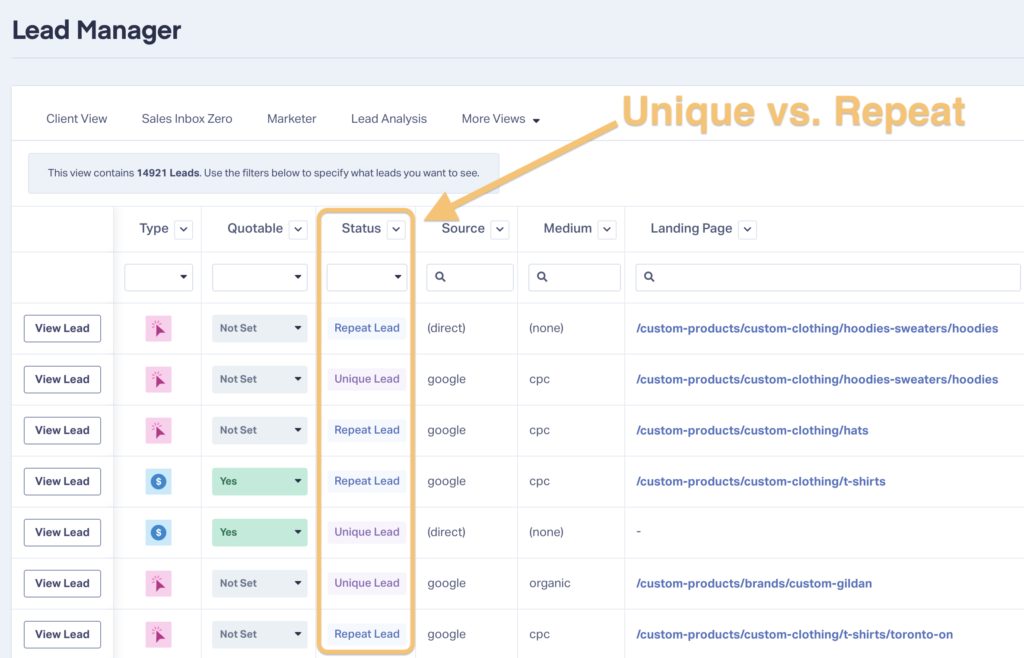Click View Lead button for the hats row
This screenshot has height=658, width=1024.
[x=62, y=430]
